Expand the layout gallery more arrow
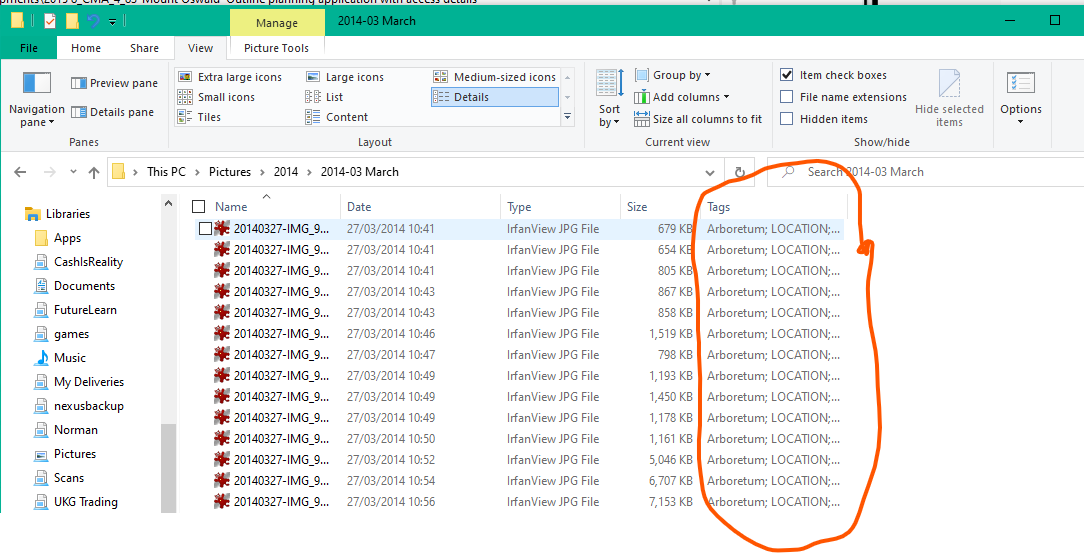This screenshot has height=554, width=1084. click(568, 117)
